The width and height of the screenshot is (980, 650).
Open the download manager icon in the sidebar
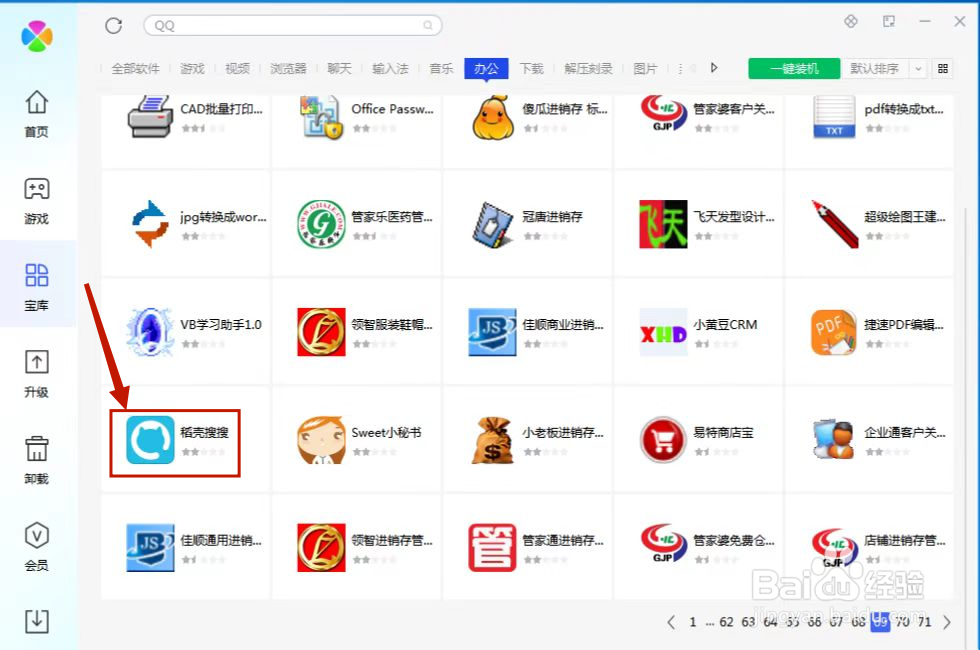(x=36, y=621)
